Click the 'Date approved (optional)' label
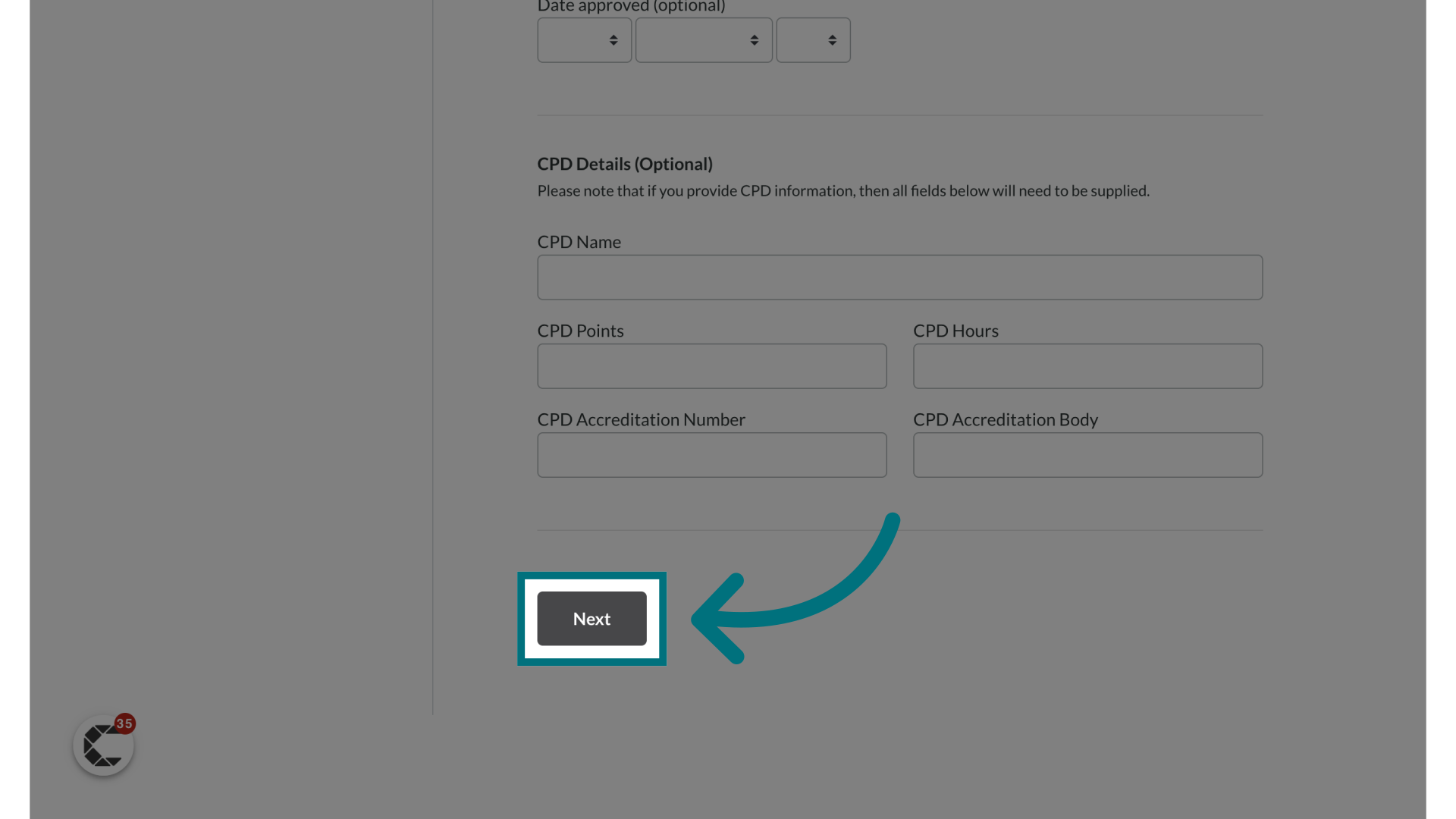Image resolution: width=1456 pixels, height=819 pixels. [631, 7]
